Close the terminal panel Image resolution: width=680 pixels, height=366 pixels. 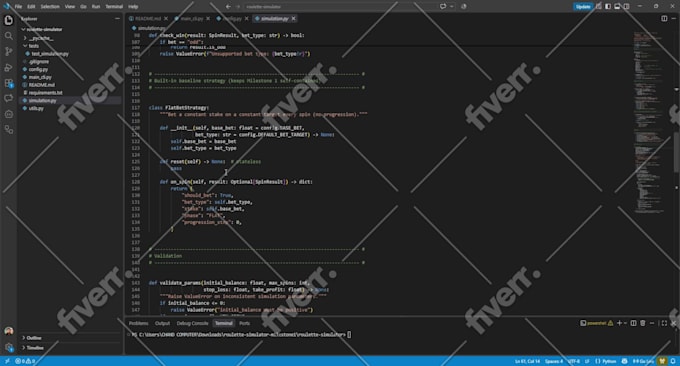(x=673, y=323)
